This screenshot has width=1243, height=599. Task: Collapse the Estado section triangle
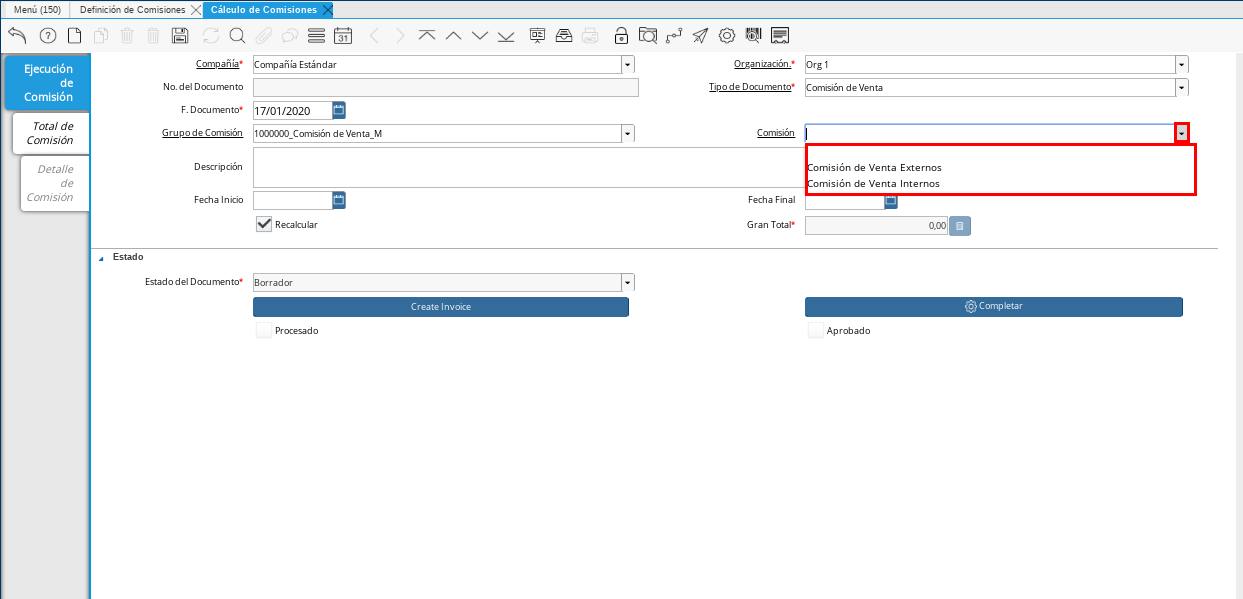(x=100, y=258)
